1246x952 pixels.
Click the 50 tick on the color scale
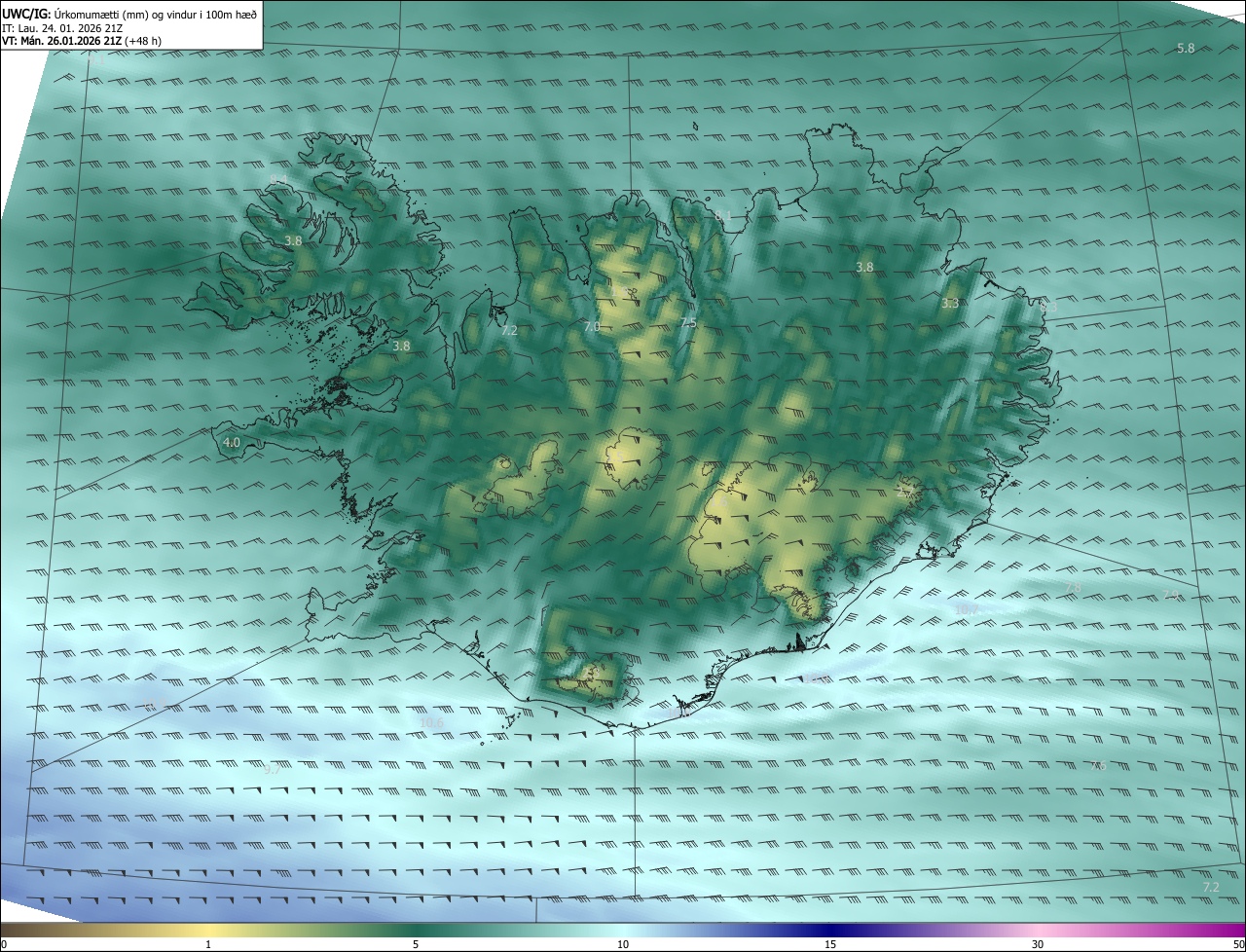(x=1238, y=944)
